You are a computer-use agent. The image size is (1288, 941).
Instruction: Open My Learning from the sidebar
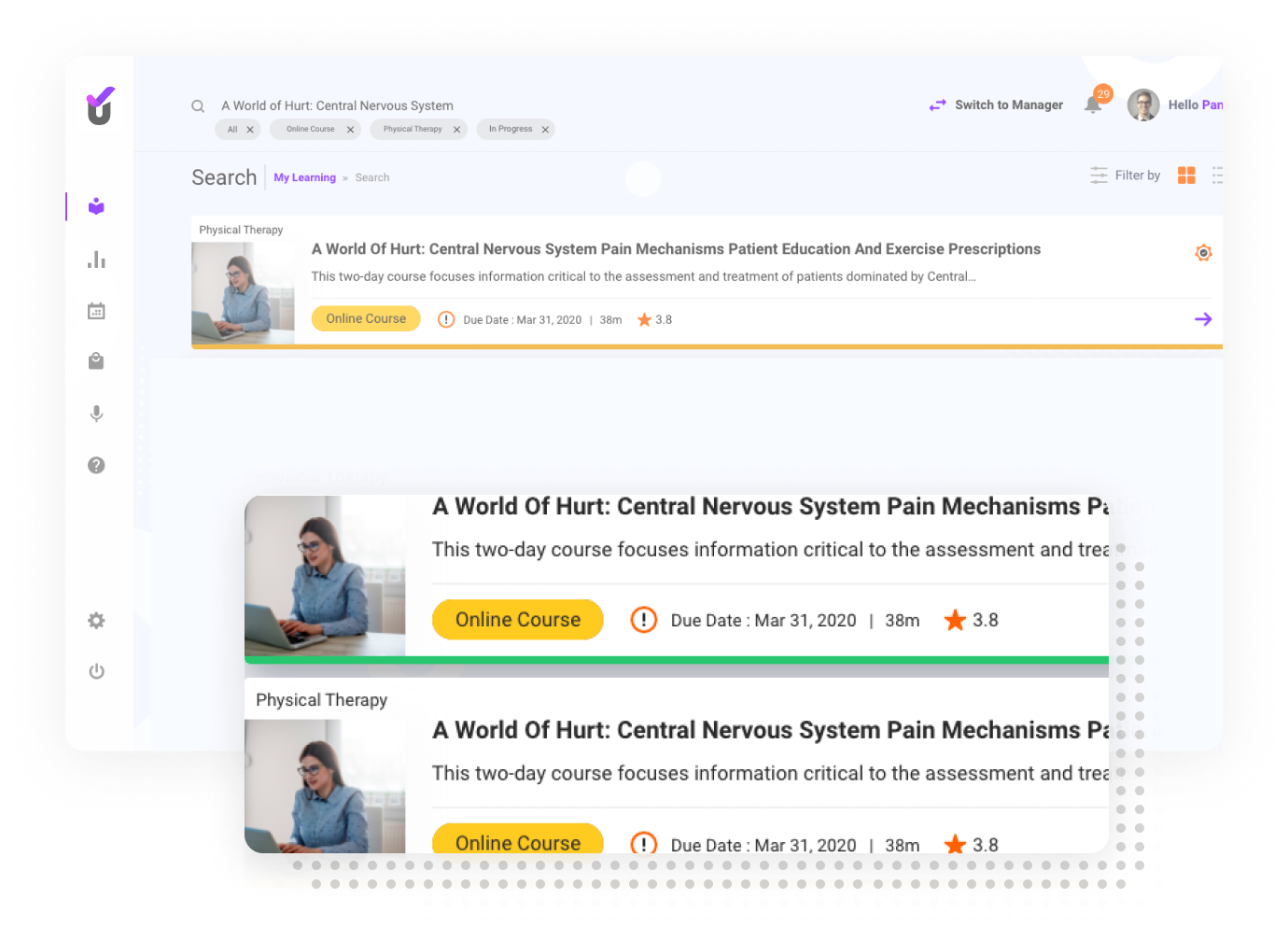coord(96,206)
